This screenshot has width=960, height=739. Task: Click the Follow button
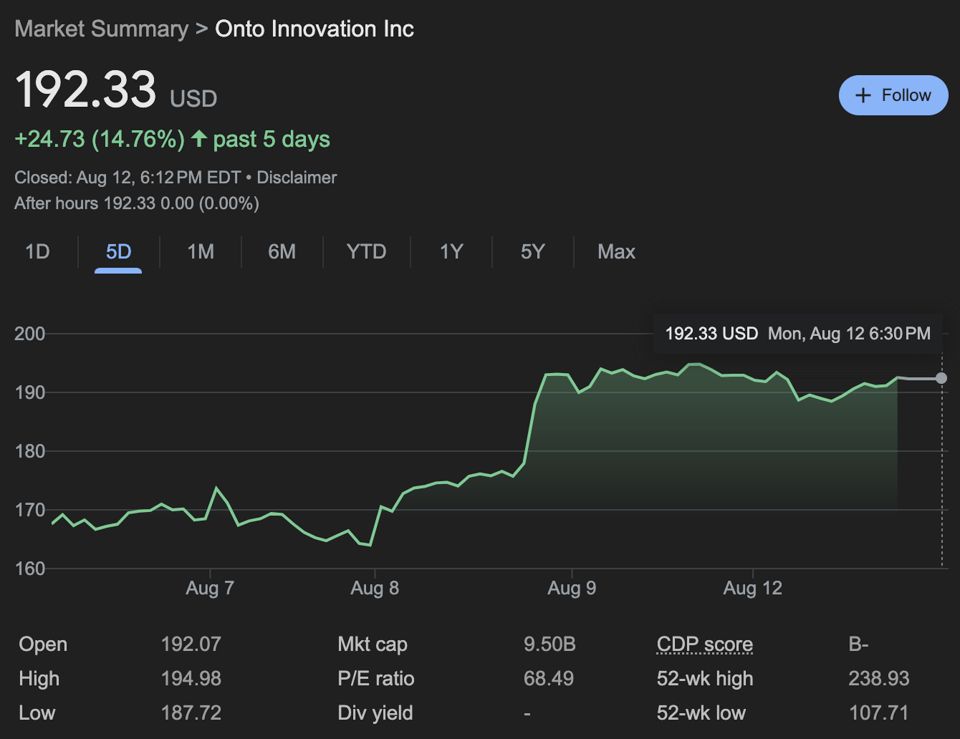[x=893, y=95]
